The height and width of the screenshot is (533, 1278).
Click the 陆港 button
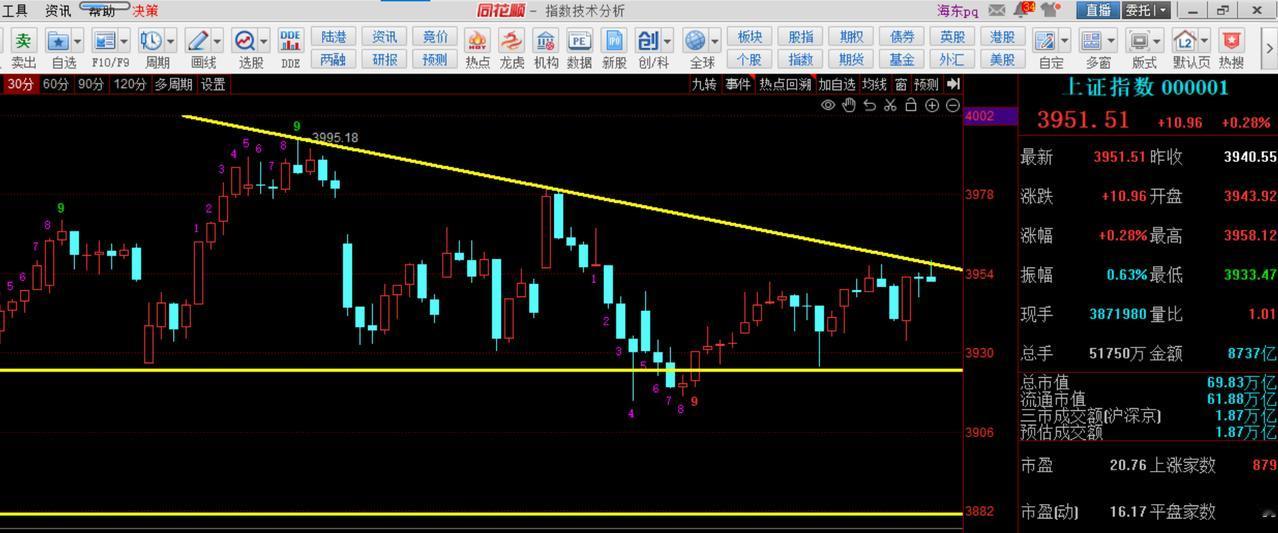tap(333, 37)
